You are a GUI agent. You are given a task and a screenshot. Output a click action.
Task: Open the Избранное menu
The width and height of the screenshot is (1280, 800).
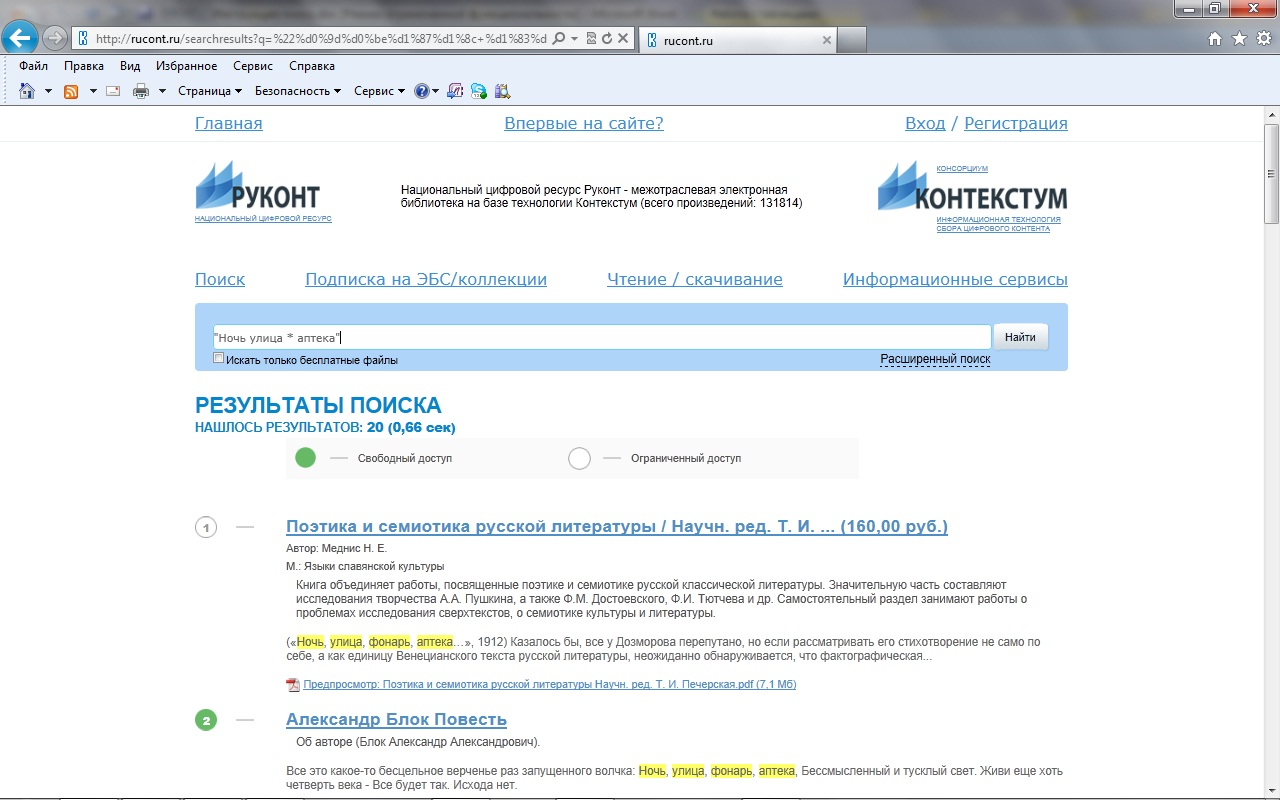[186, 66]
